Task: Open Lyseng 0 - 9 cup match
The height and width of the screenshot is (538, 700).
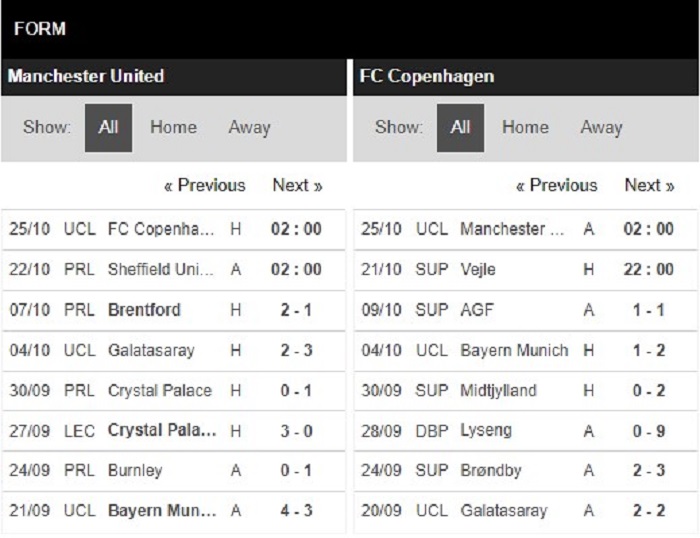Action: point(485,430)
